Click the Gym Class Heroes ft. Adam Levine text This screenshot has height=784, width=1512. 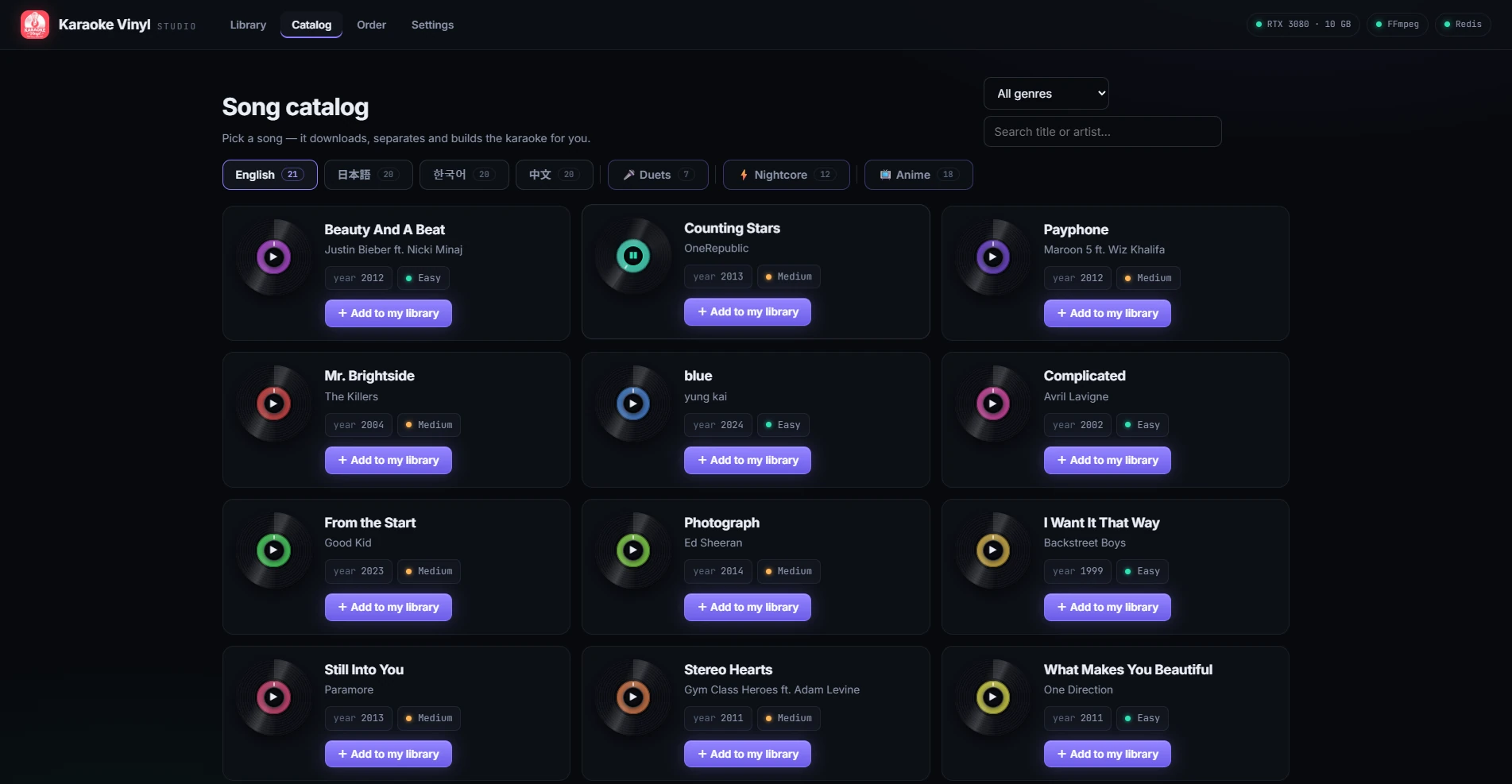click(x=771, y=689)
